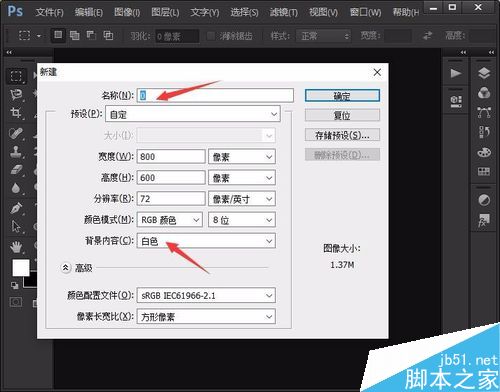500x392 pixels.
Task: Select the Lasso tool
Action: point(16,95)
